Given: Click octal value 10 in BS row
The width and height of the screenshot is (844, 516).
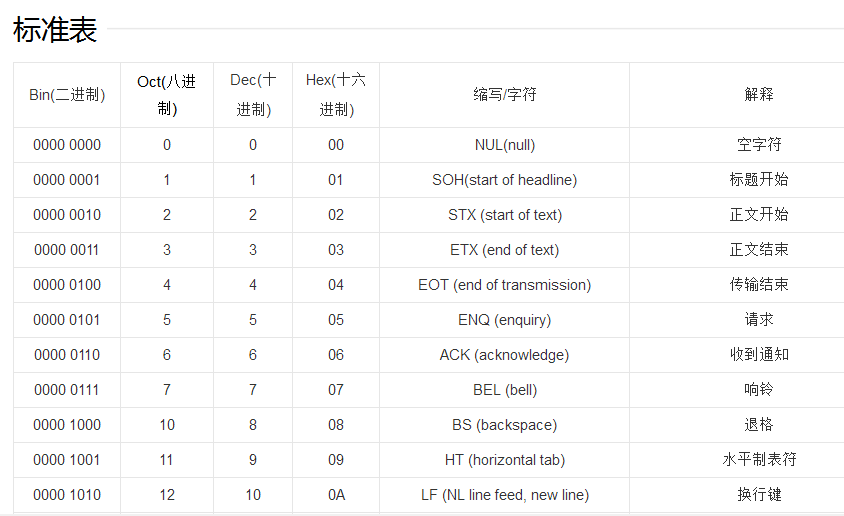Looking at the screenshot, I should (167, 425).
